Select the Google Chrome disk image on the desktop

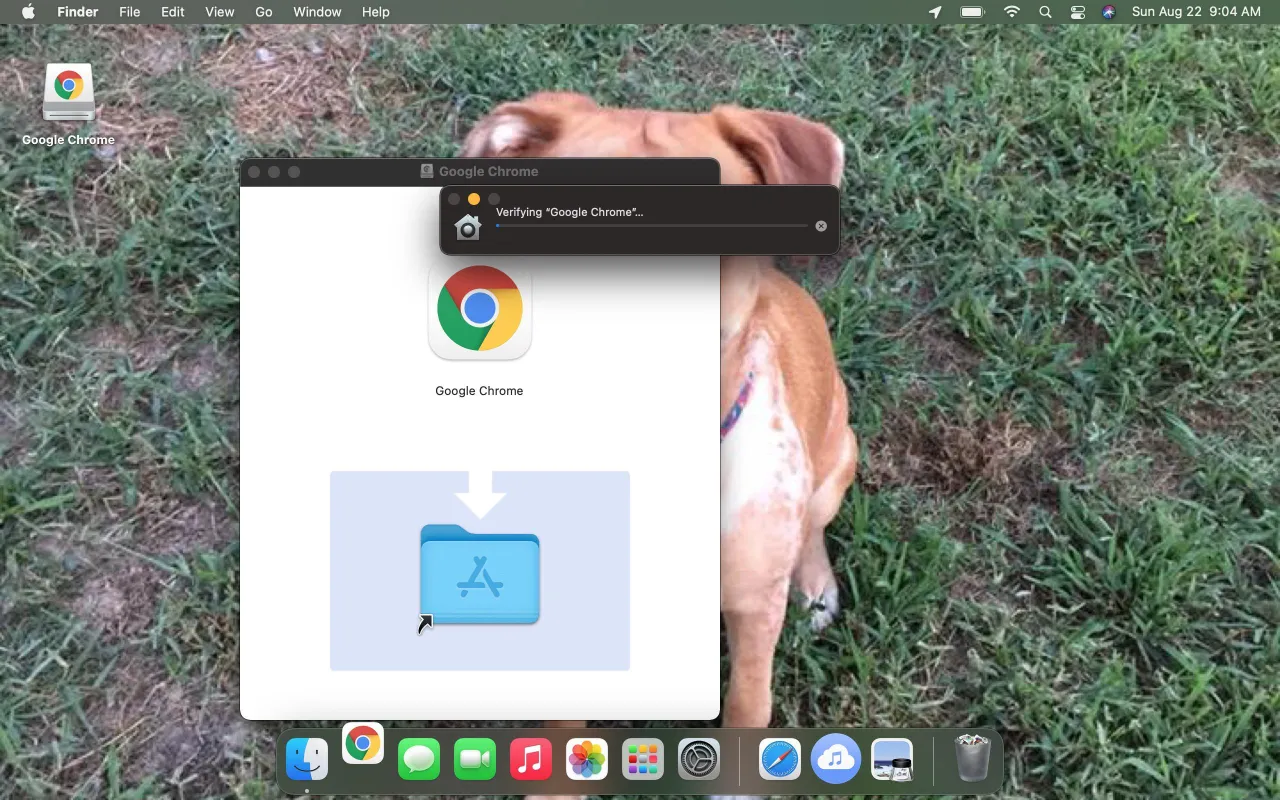(x=68, y=90)
